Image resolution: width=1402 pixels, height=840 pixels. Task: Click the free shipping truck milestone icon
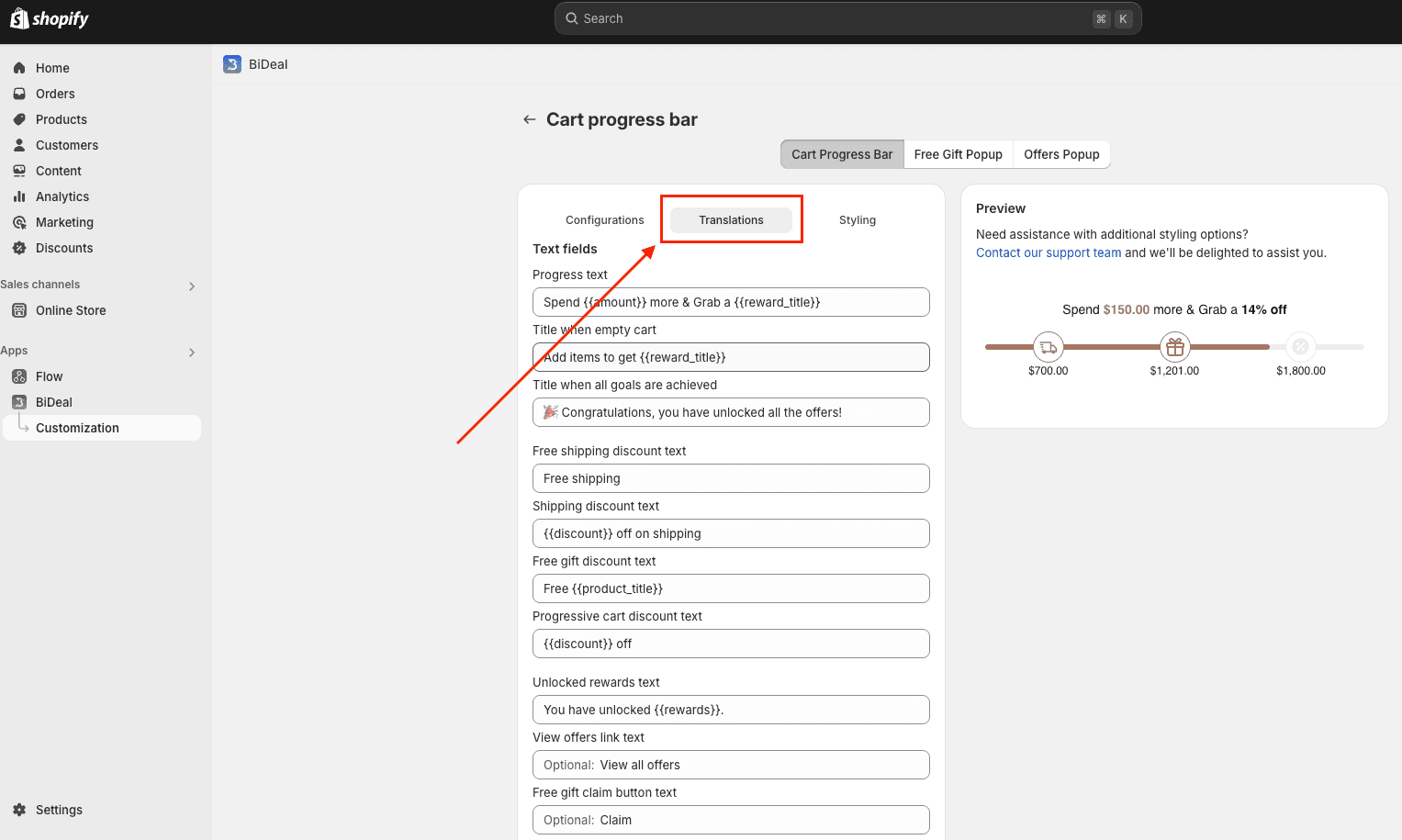coord(1048,347)
